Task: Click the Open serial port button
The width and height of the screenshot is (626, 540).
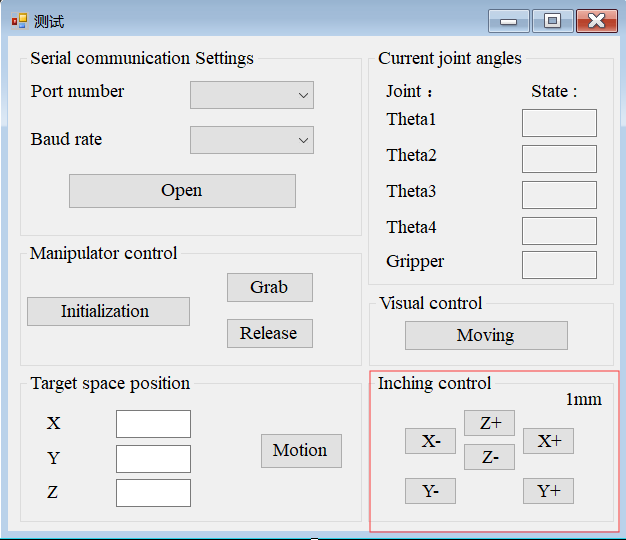Action: click(x=182, y=191)
